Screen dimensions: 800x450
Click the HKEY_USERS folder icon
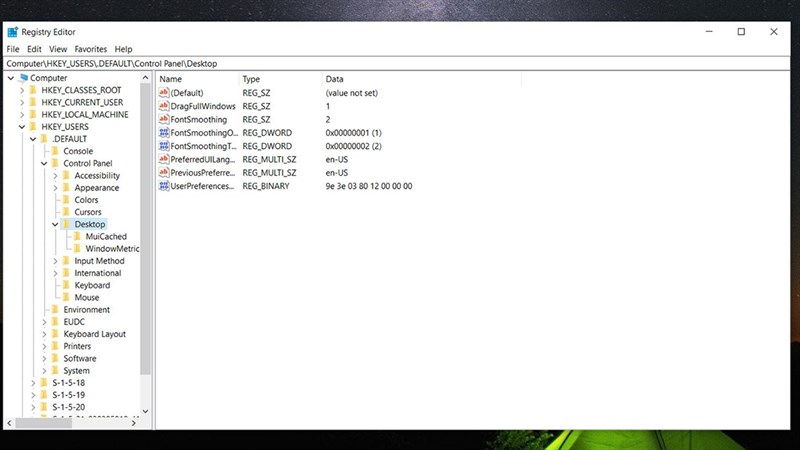coord(33,127)
